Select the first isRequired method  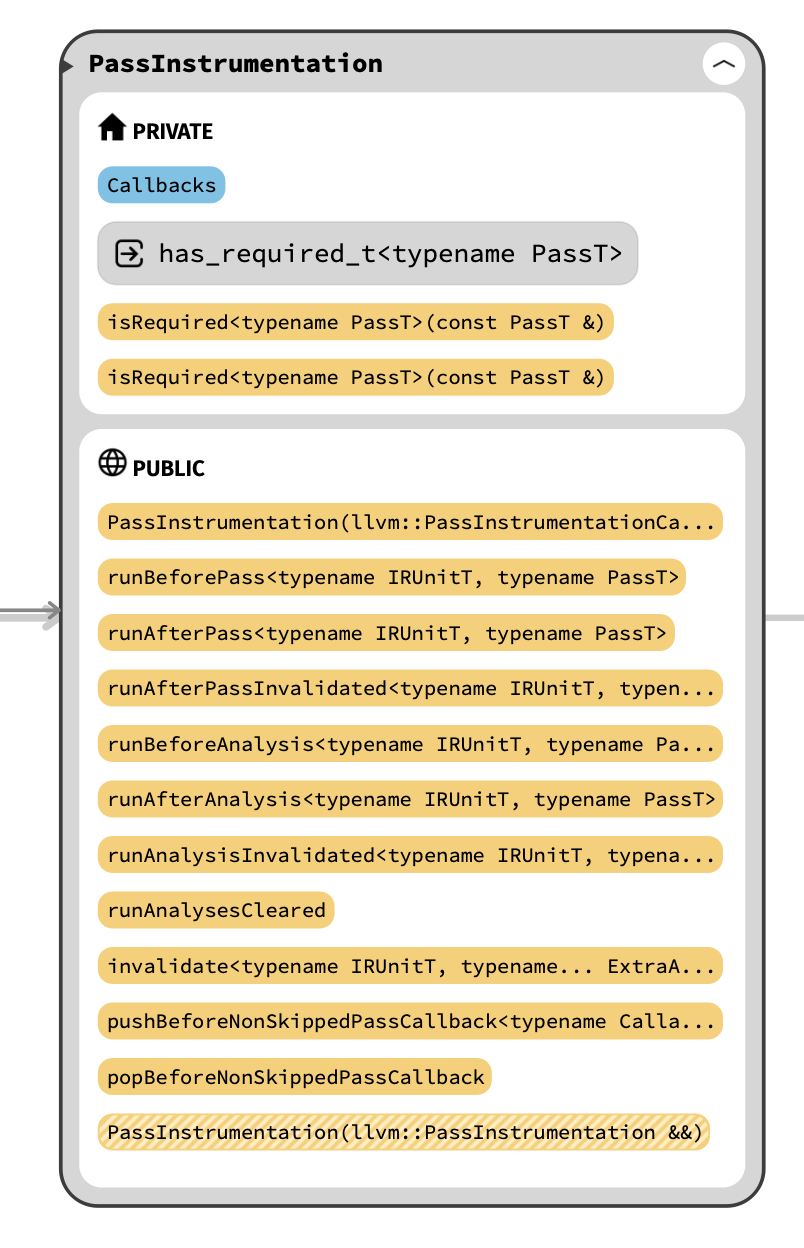(x=355, y=322)
